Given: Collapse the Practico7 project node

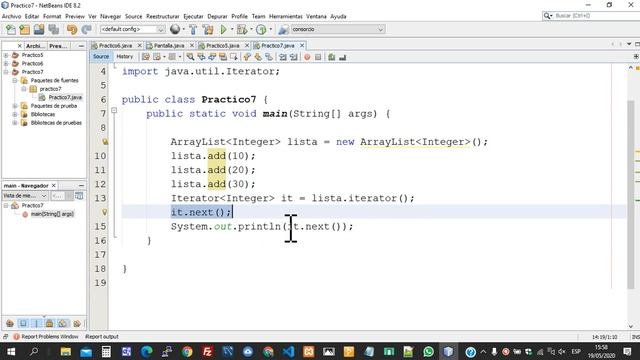Looking at the screenshot, I should pos(6,72).
